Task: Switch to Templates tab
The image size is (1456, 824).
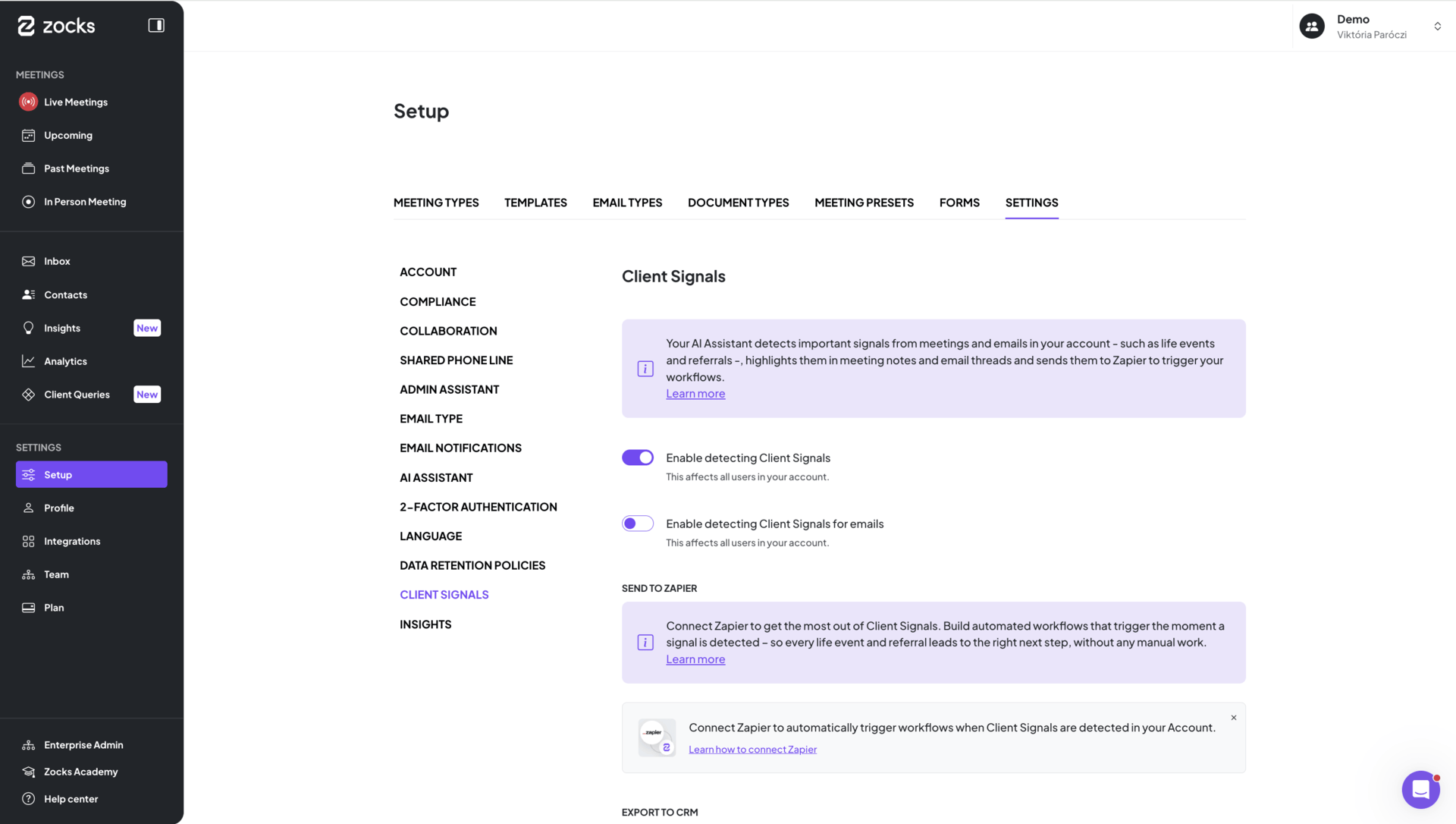Action: [x=535, y=203]
